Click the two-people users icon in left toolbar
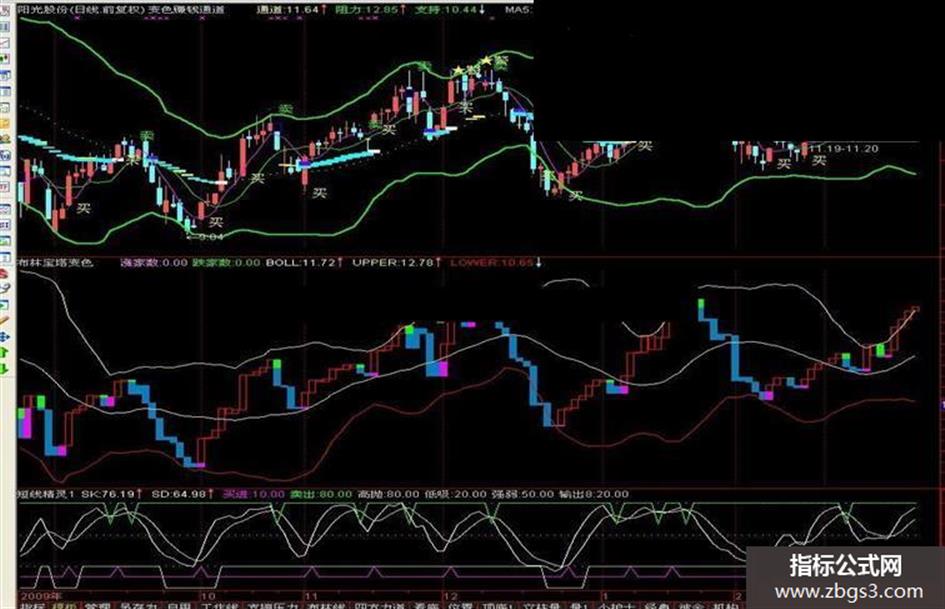This screenshot has height=609, width=945. (5, 139)
